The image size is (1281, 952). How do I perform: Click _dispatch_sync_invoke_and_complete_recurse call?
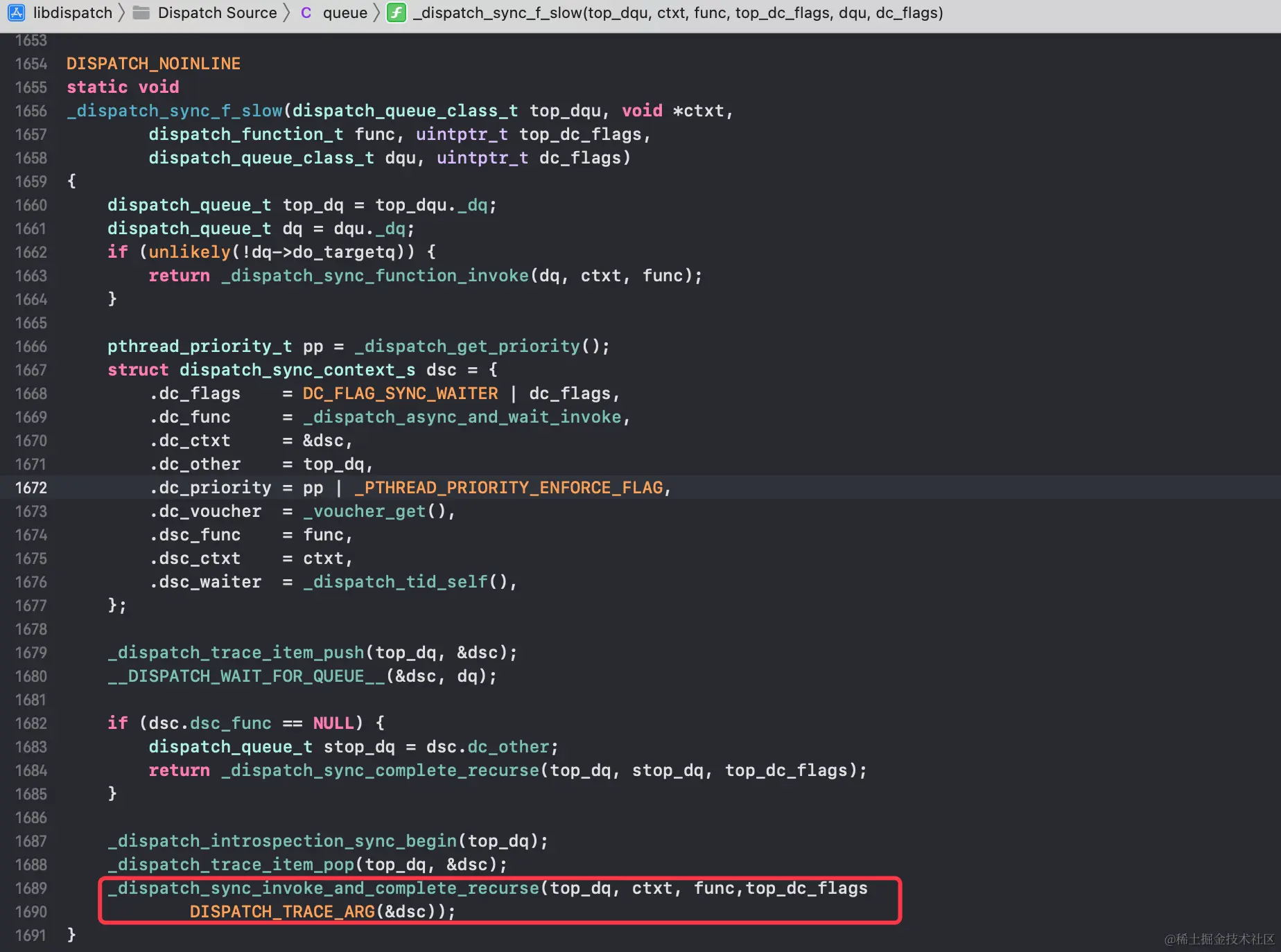tap(323, 888)
